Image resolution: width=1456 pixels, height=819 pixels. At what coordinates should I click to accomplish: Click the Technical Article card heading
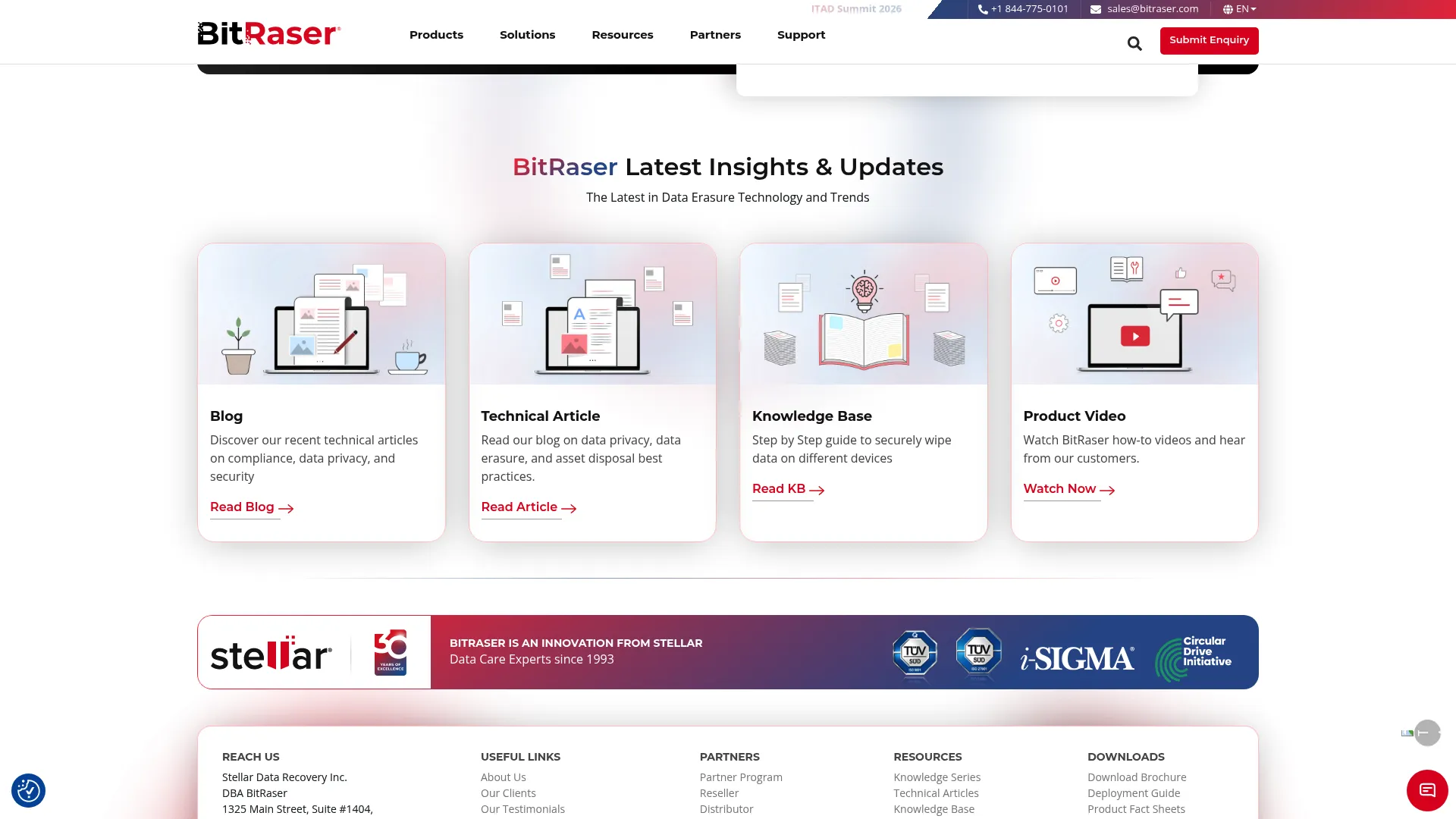click(540, 416)
